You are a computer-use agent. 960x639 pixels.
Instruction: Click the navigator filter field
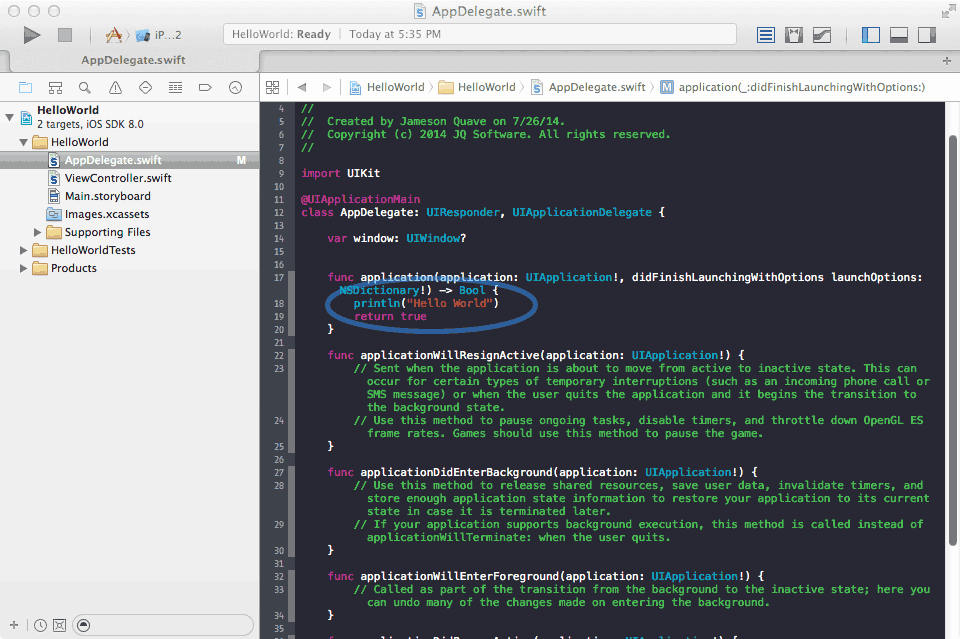point(163,625)
